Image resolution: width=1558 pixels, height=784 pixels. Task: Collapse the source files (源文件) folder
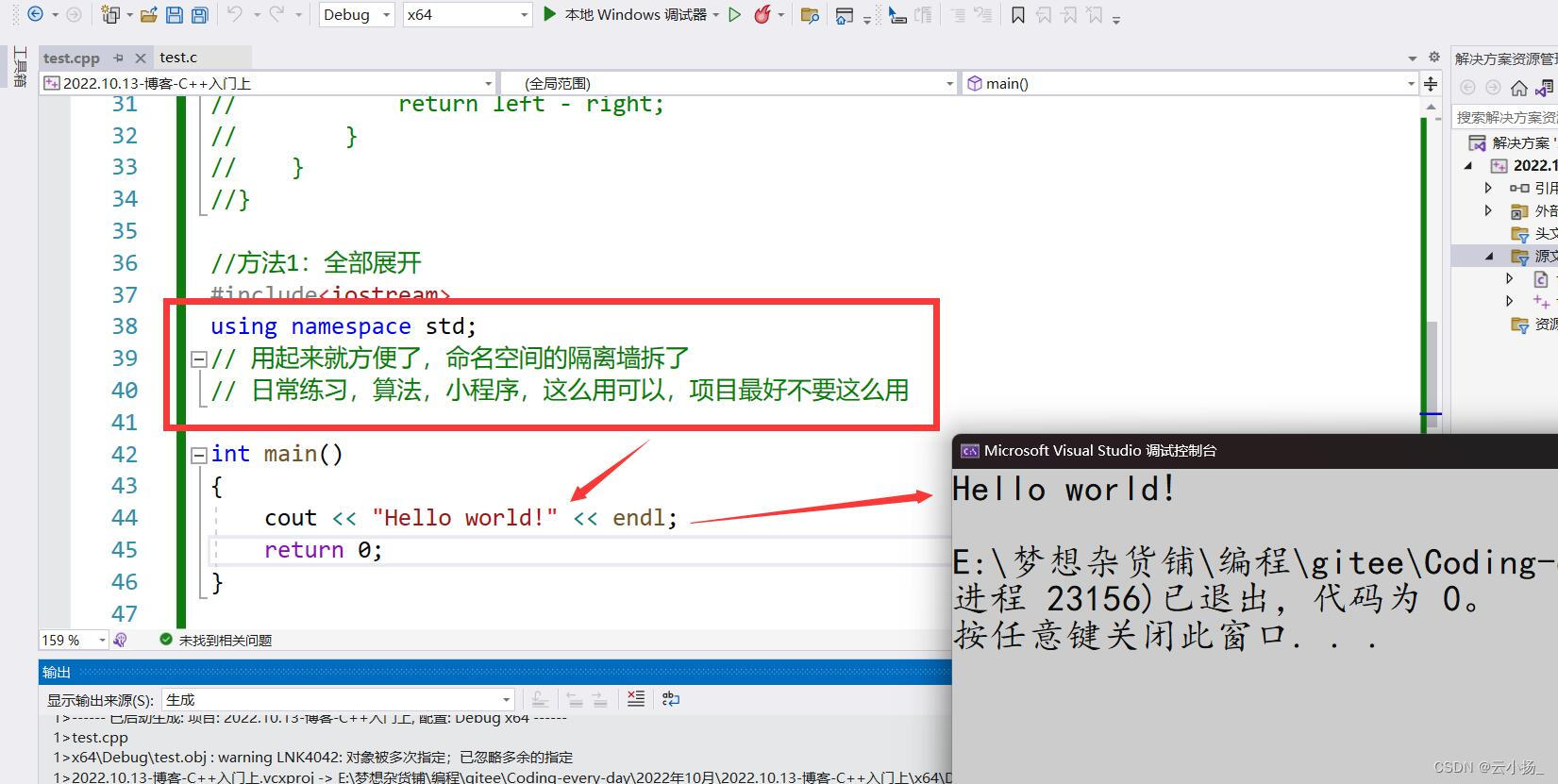tap(1489, 256)
